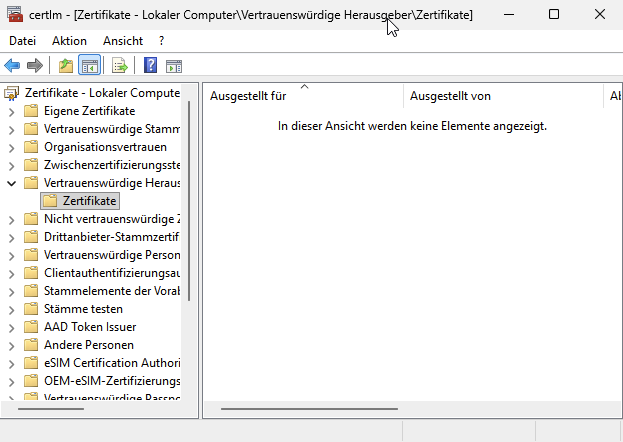Click the Back arrow toolbar icon

(x=12, y=66)
